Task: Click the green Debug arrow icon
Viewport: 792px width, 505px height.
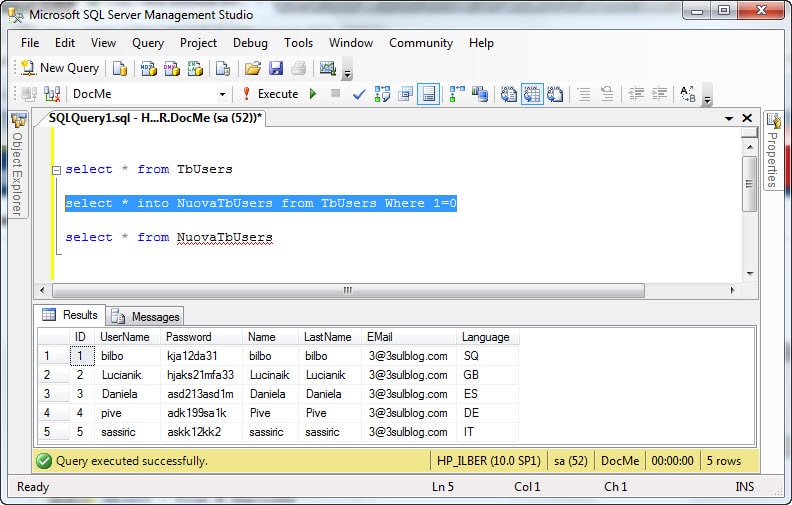Action: pos(313,94)
